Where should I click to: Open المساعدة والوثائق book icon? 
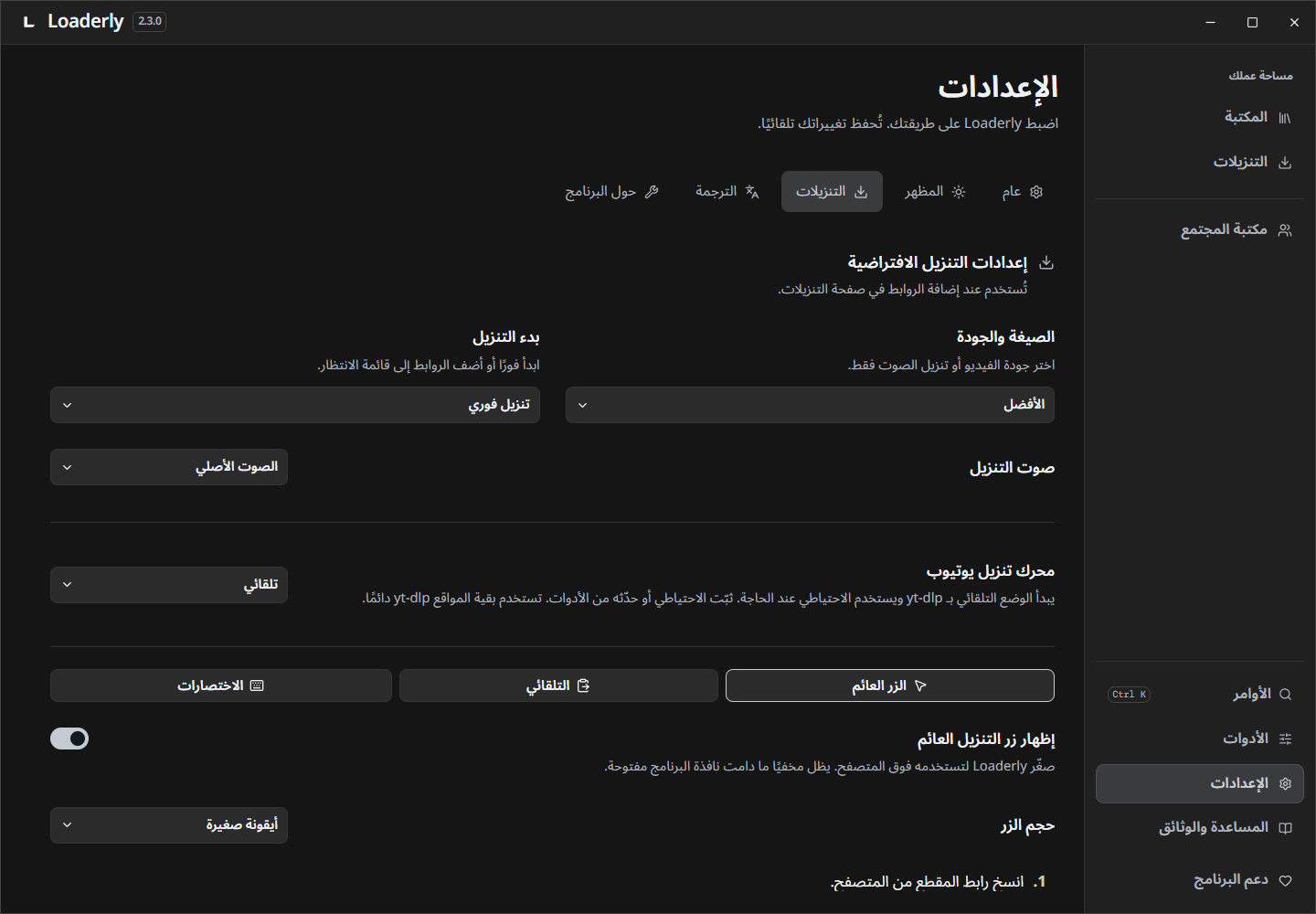[1285, 828]
